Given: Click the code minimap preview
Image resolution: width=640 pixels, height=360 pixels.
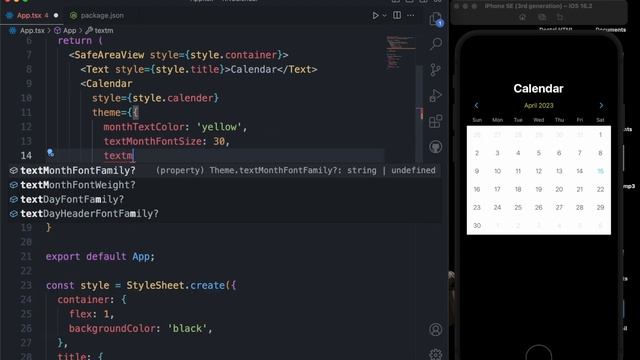Looking at the screenshot, I should click(400, 51).
